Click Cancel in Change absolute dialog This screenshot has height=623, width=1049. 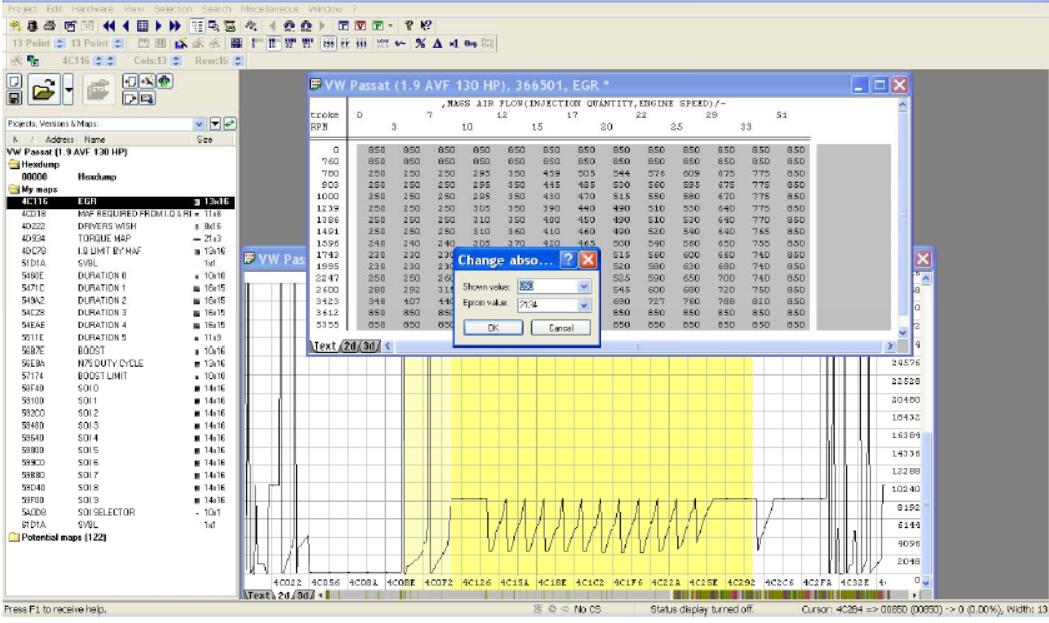click(561, 328)
